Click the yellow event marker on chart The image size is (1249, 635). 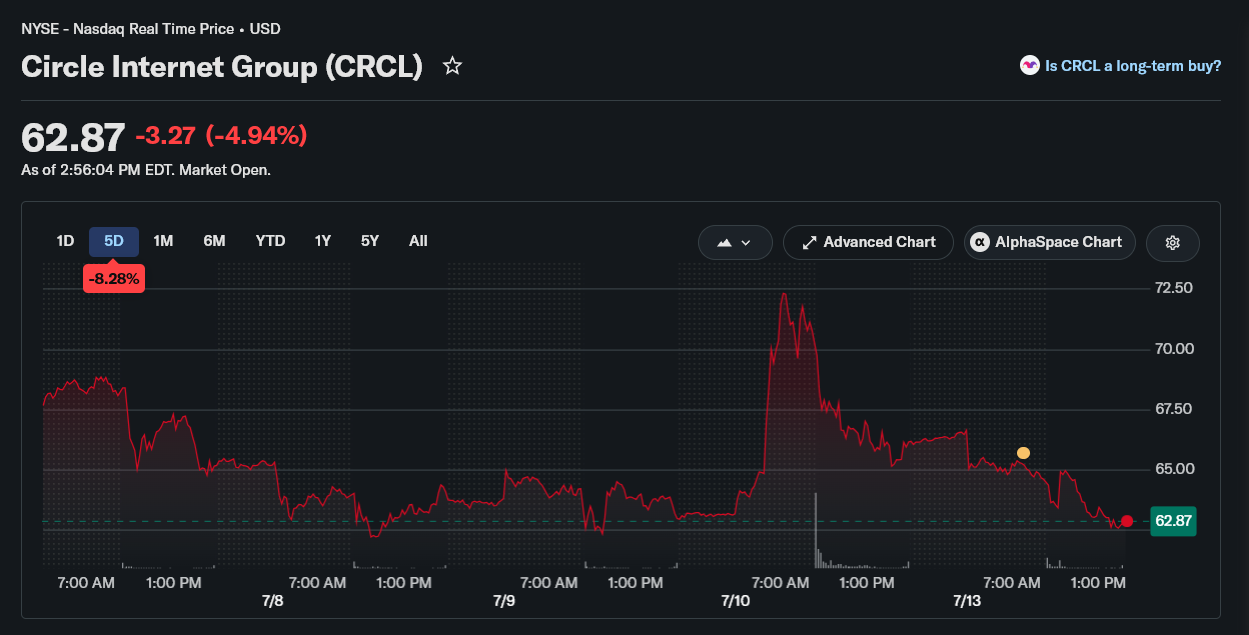coord(1023,453)
